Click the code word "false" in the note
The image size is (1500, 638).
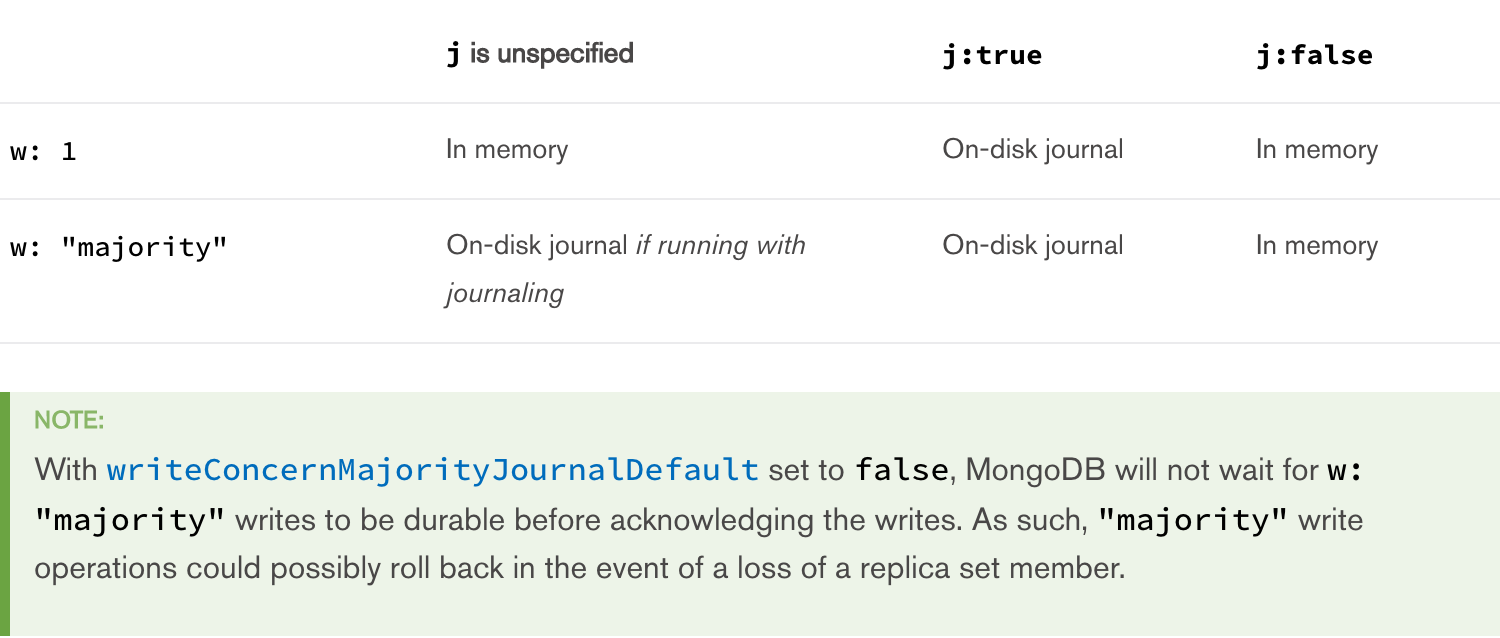click(901, 469)
